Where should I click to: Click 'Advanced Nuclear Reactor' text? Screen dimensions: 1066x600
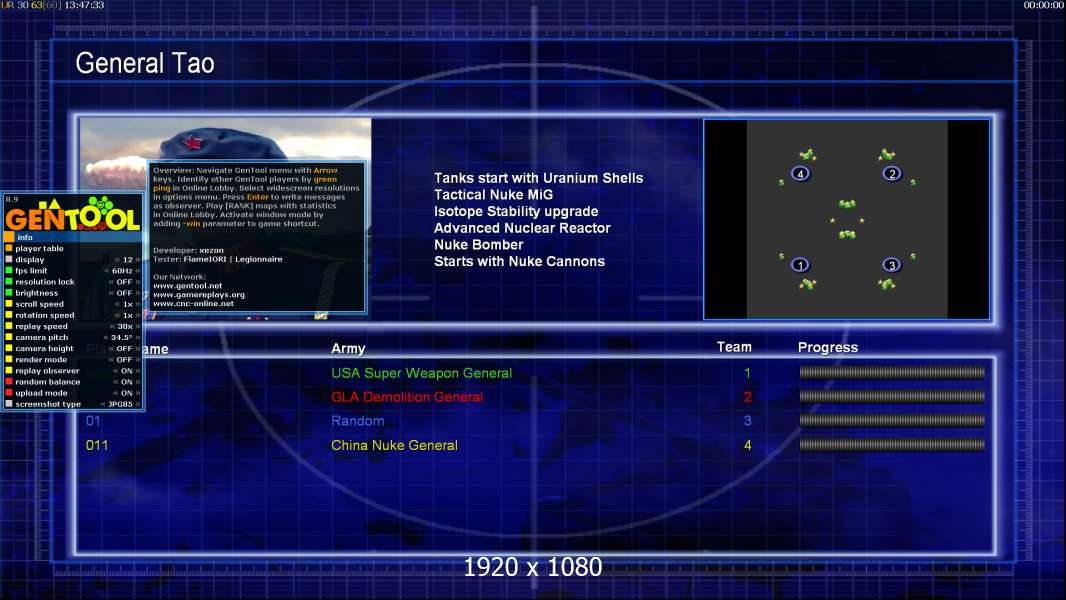click(522, 228)
